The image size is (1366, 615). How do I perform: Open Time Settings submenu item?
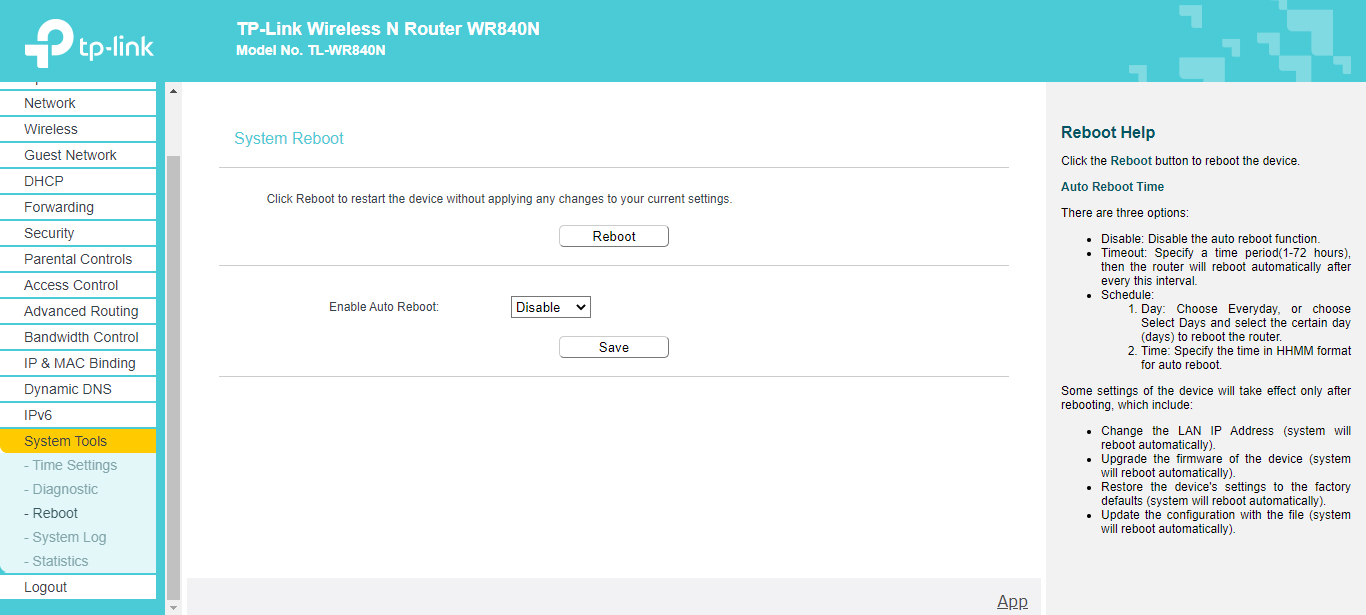pyautogui.click(x=74, y=465)
